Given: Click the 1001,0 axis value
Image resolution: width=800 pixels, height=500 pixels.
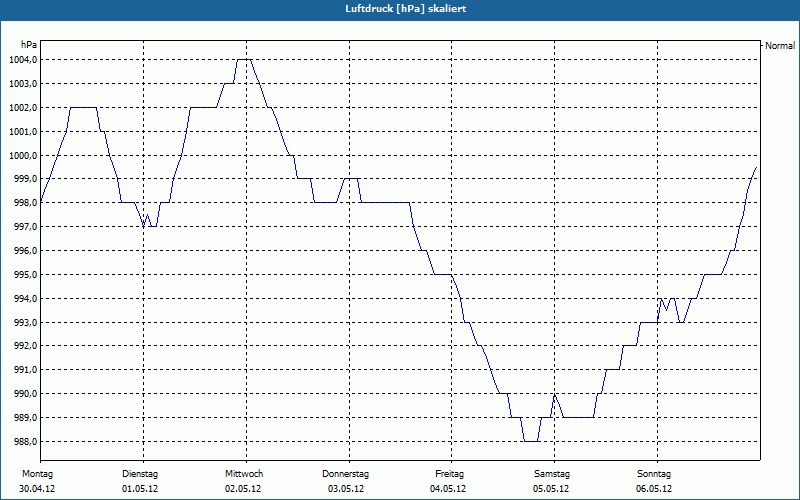Looking at the screenshot, I should click(x=23, y=132).
